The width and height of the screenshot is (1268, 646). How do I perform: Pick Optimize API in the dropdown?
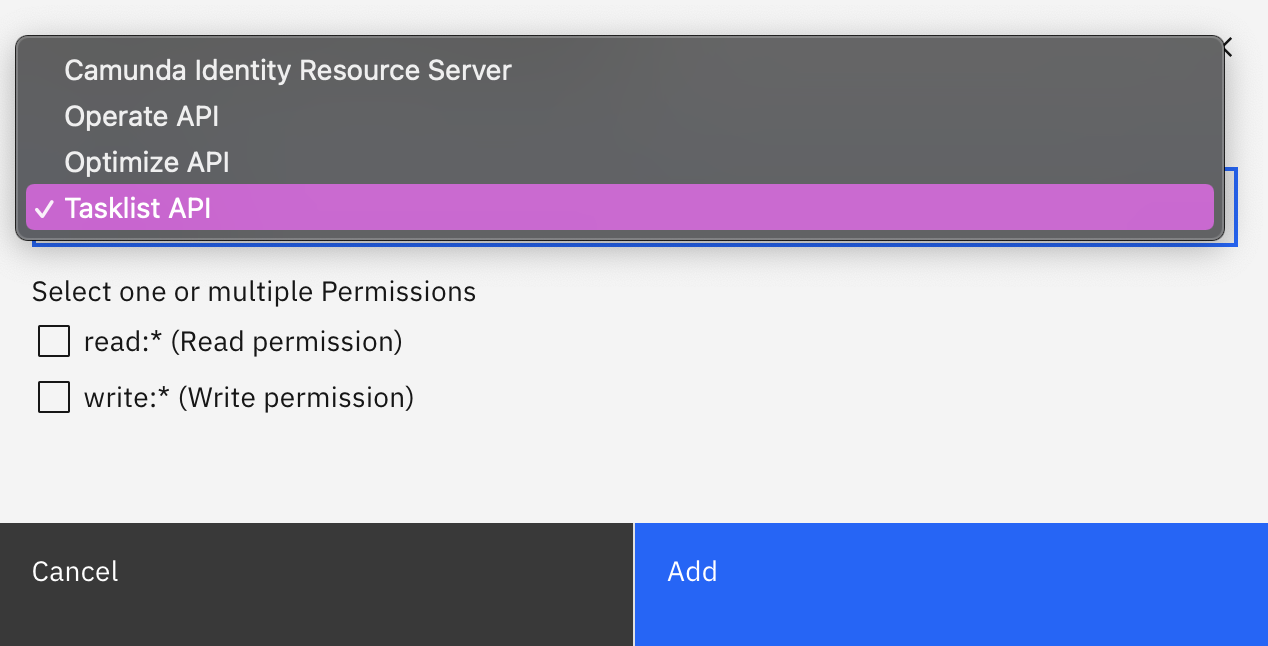pyautogui.click(x=147, y=162)
